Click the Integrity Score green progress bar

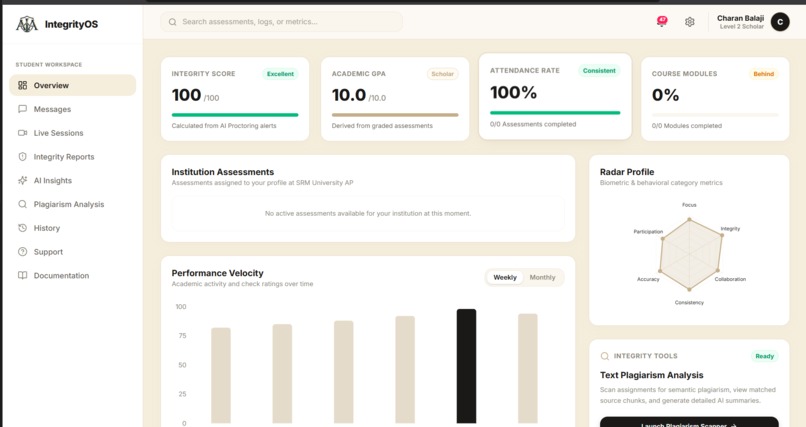235,115
